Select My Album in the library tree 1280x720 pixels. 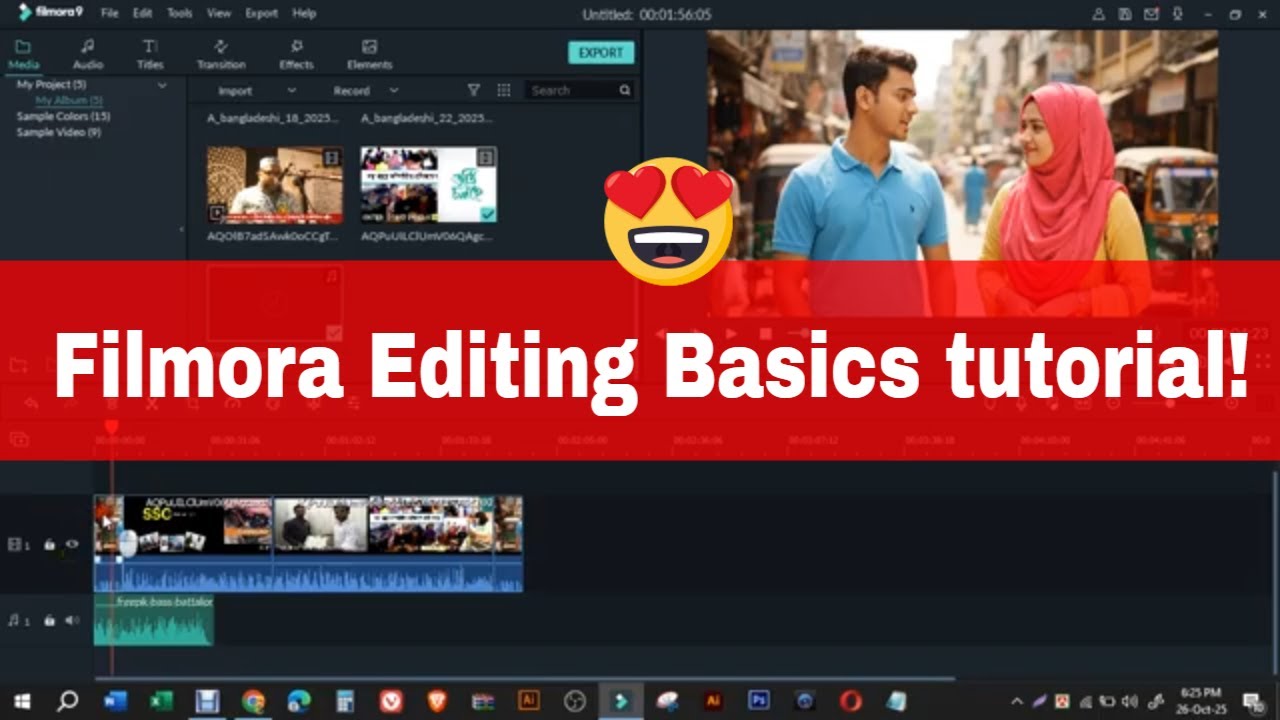[69, 100]
